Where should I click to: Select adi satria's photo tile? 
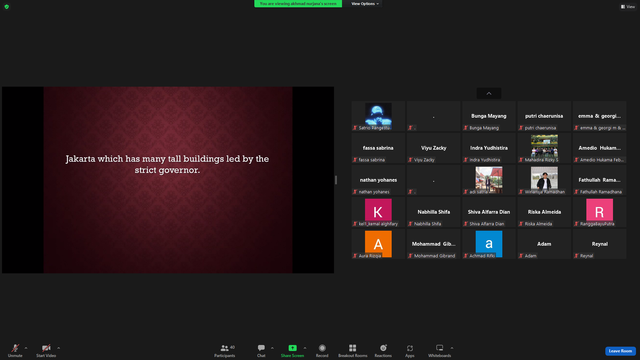point(489,180)
